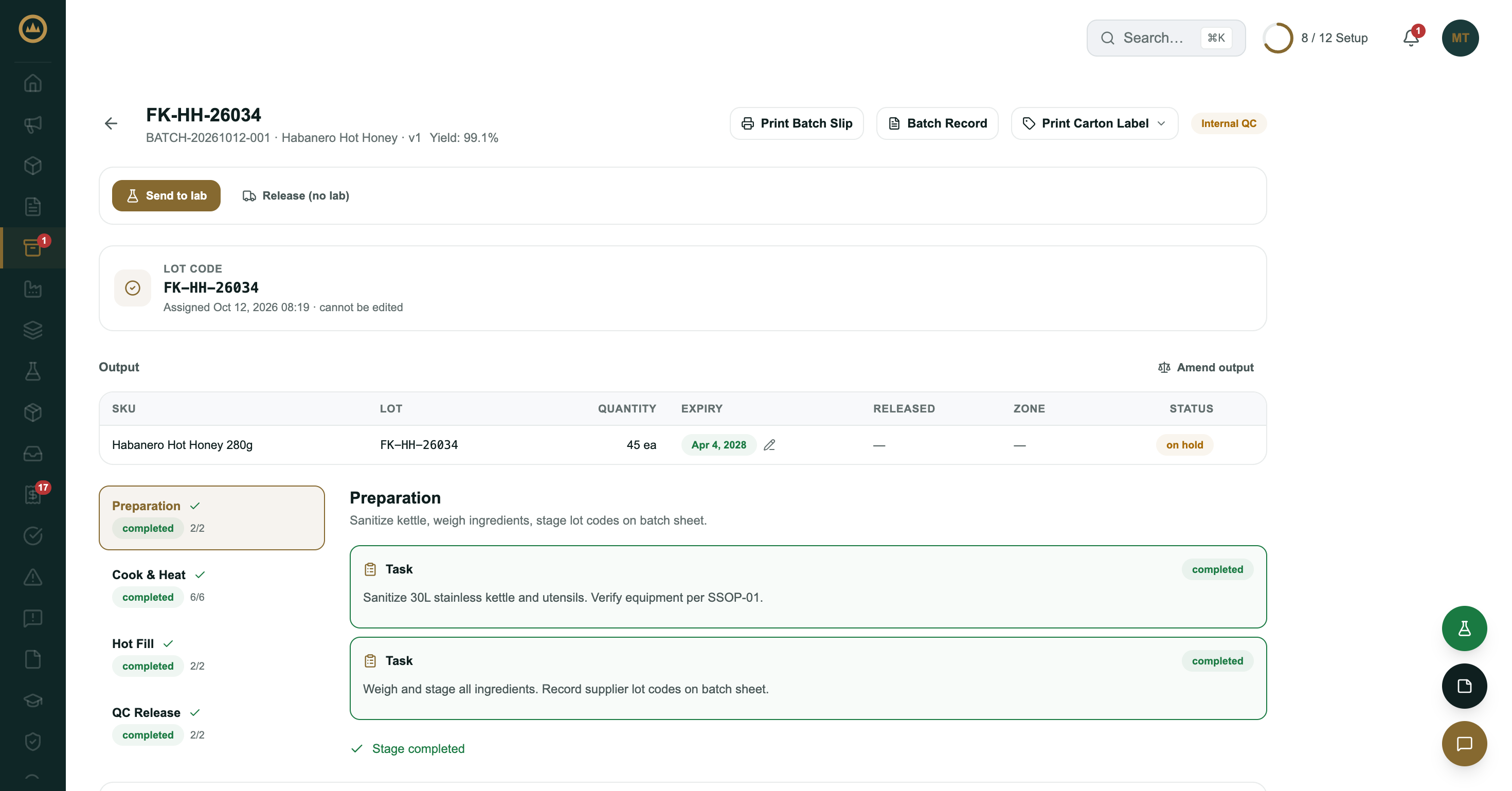The width and height of the screenshot is (1512, 791).
Task: Open sidebar item with 17 badge
Action: tap(33, 494)
